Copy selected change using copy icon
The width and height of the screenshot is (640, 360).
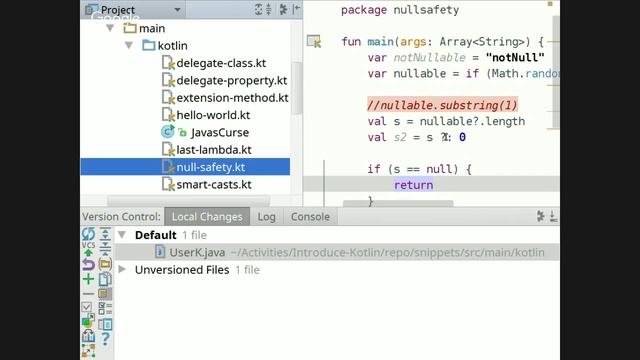[x=105, y=279]
